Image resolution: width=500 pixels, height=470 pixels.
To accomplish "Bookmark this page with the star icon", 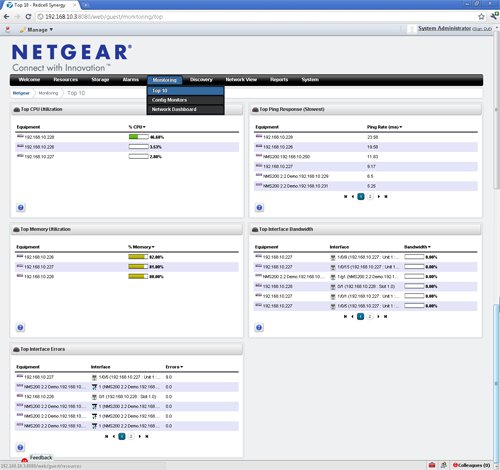I will pos(481,16).
